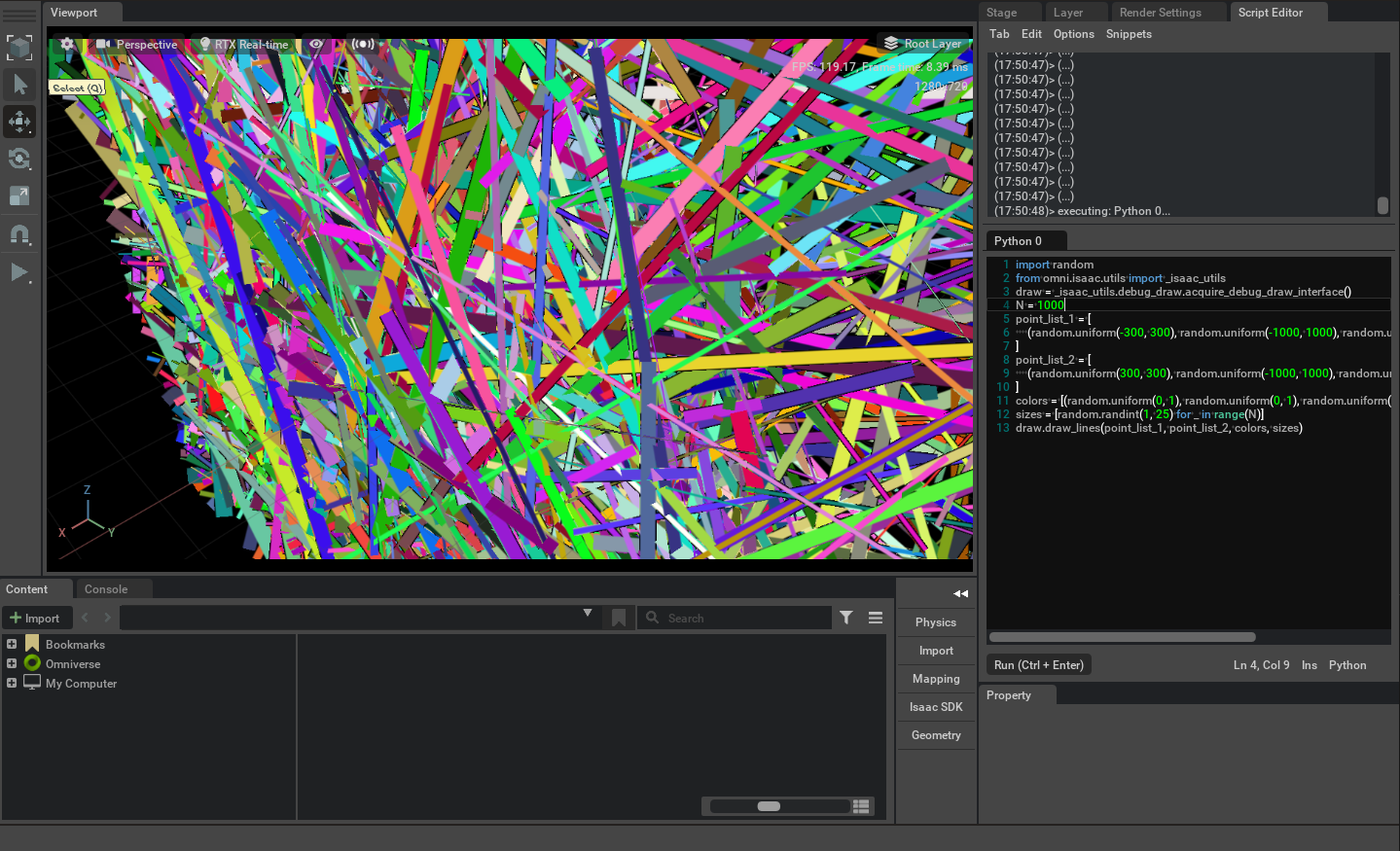Activate the Select arrow tool

(19, 85)
